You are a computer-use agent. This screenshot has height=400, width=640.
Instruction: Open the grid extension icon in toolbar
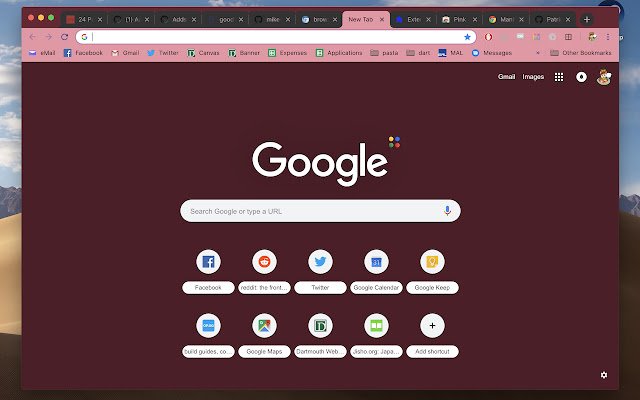[568, 37]
